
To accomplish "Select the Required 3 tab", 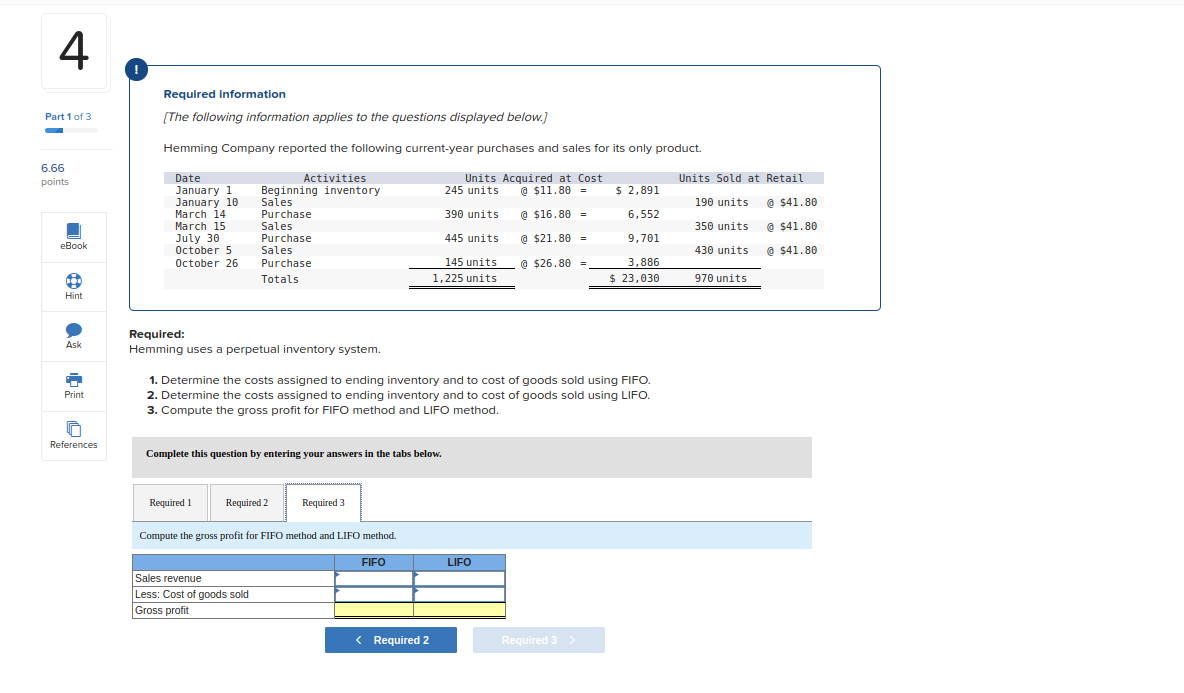I will coord(323,503).
